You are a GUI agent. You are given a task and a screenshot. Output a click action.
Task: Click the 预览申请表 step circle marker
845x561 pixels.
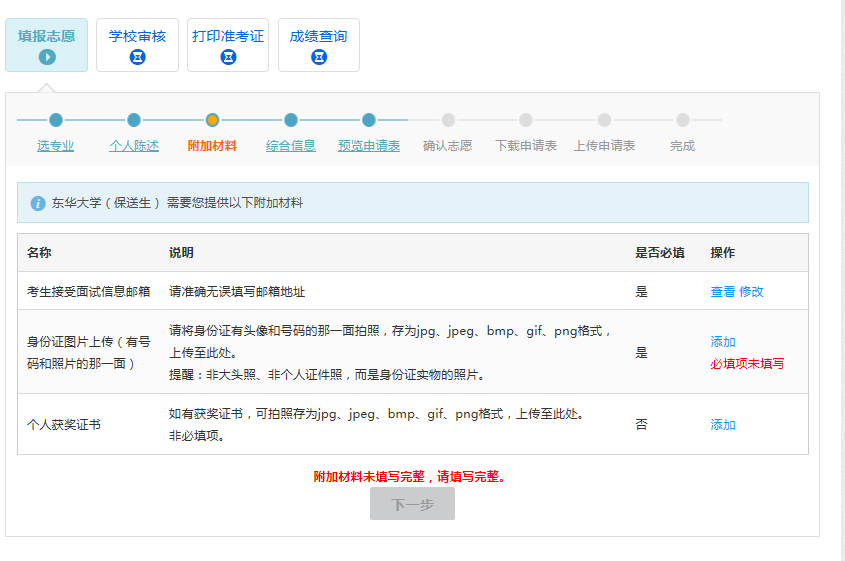tap(369, 120)
